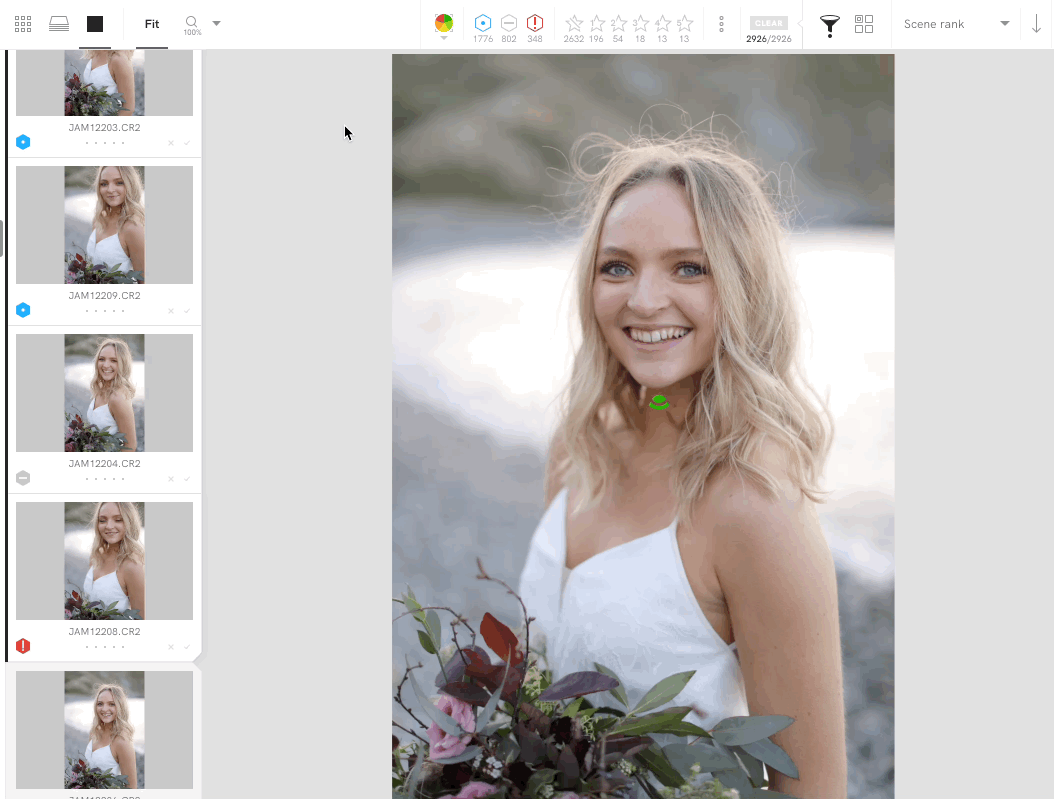The image size is (1054, 799).
Task: Filter by 1-star rating (196)
Action: tap(597, 24)
